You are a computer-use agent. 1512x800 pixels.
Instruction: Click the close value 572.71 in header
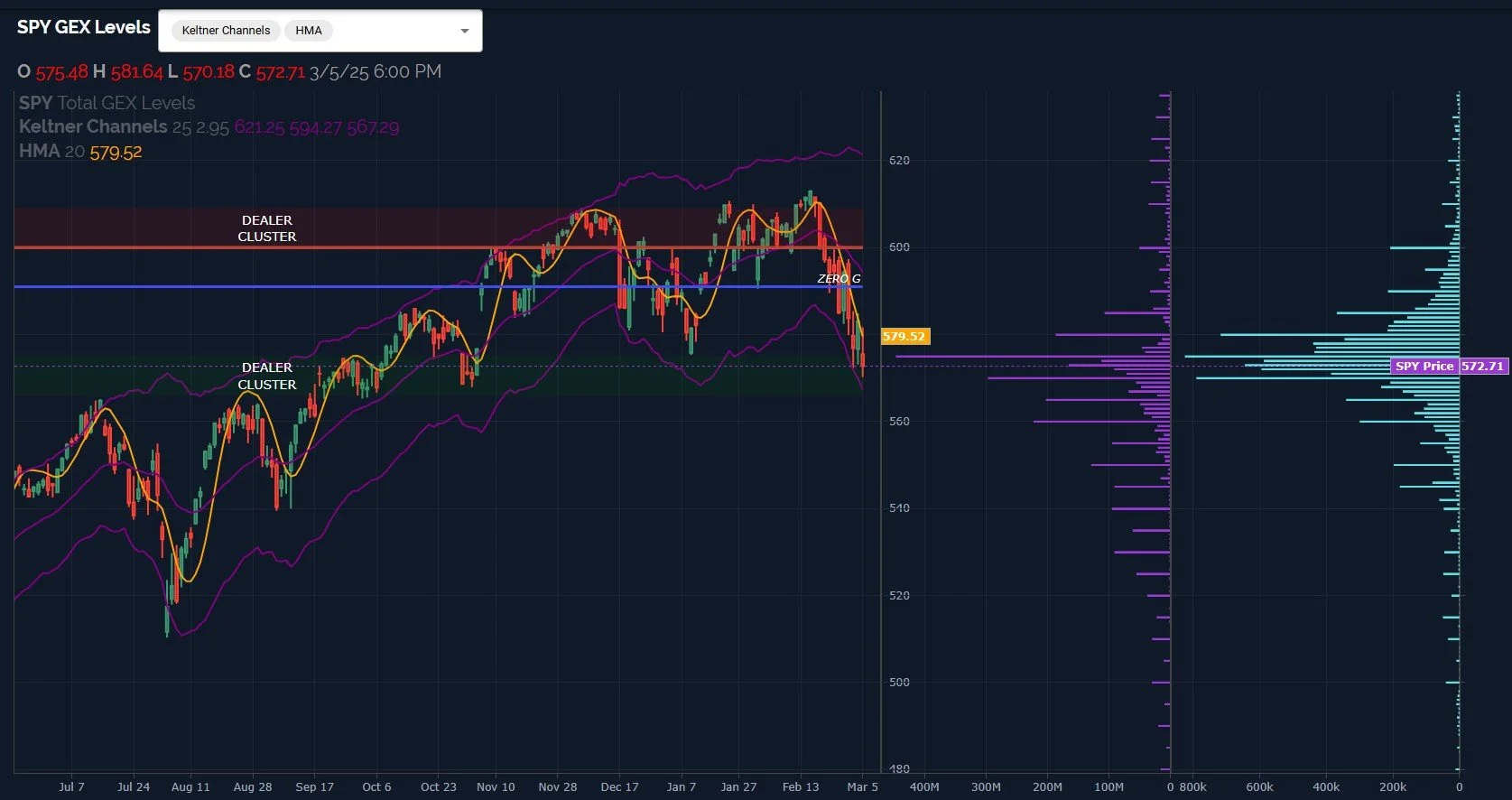(281, 71)
